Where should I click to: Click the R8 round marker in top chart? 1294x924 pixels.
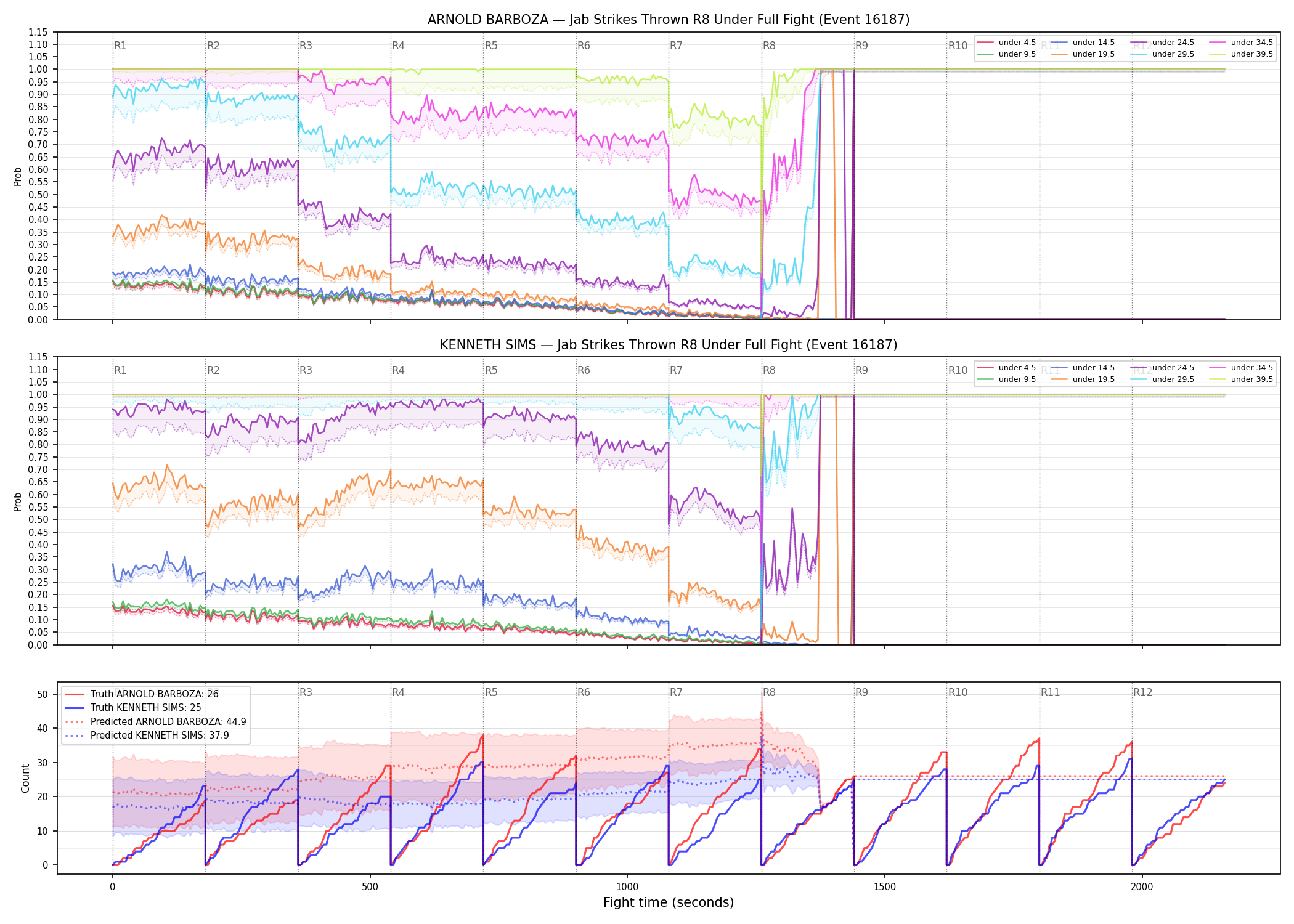click(769, 46)
